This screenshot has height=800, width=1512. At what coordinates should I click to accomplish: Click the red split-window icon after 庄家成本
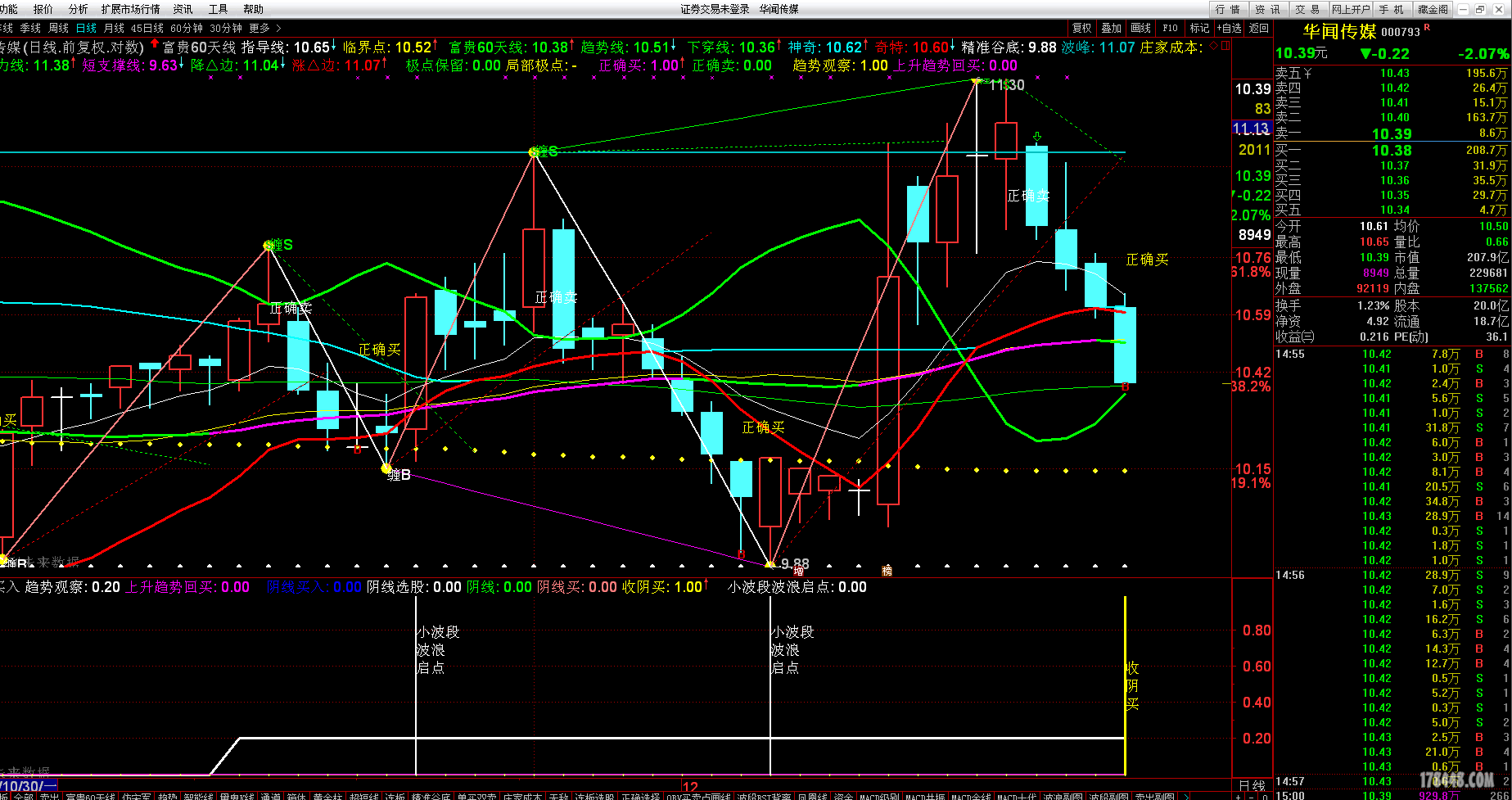click(x=1225, y=46)
